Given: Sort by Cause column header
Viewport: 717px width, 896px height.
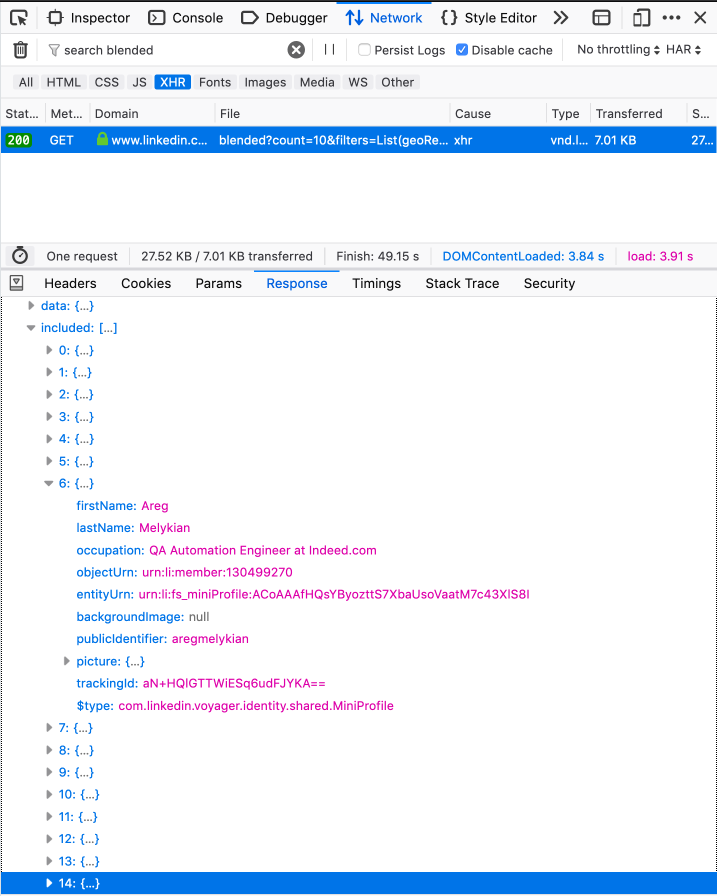Looking at the screenshot, I should click(498, 114).
